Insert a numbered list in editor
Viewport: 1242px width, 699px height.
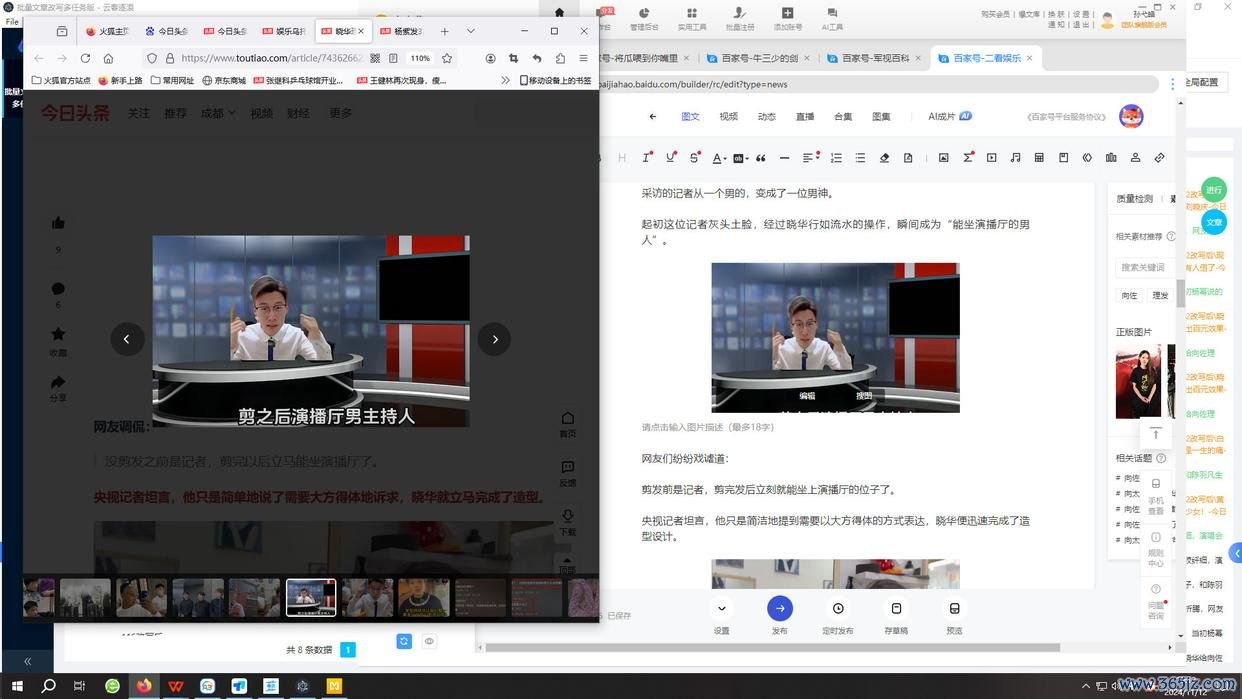click(836, 158)
